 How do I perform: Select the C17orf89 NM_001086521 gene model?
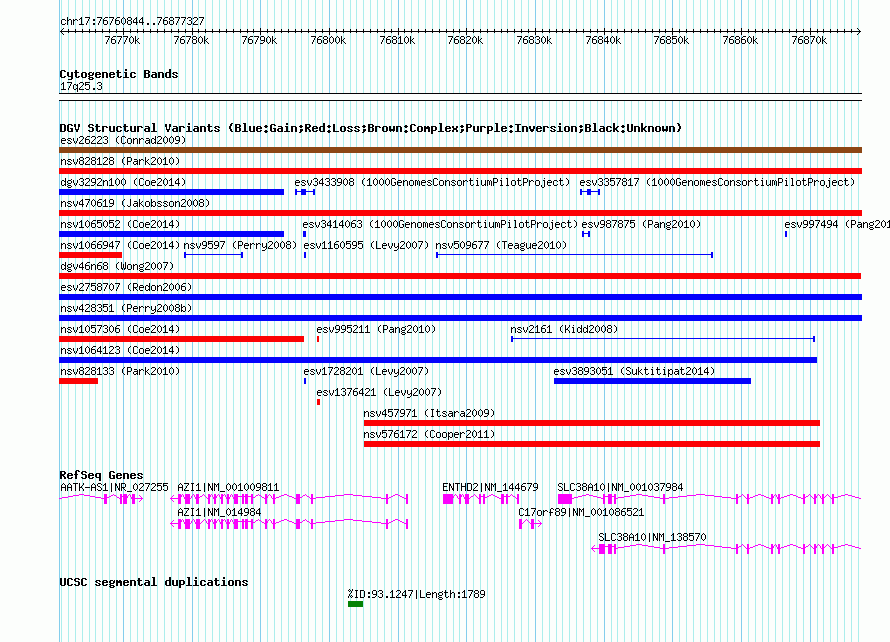[x=530, y=524]
